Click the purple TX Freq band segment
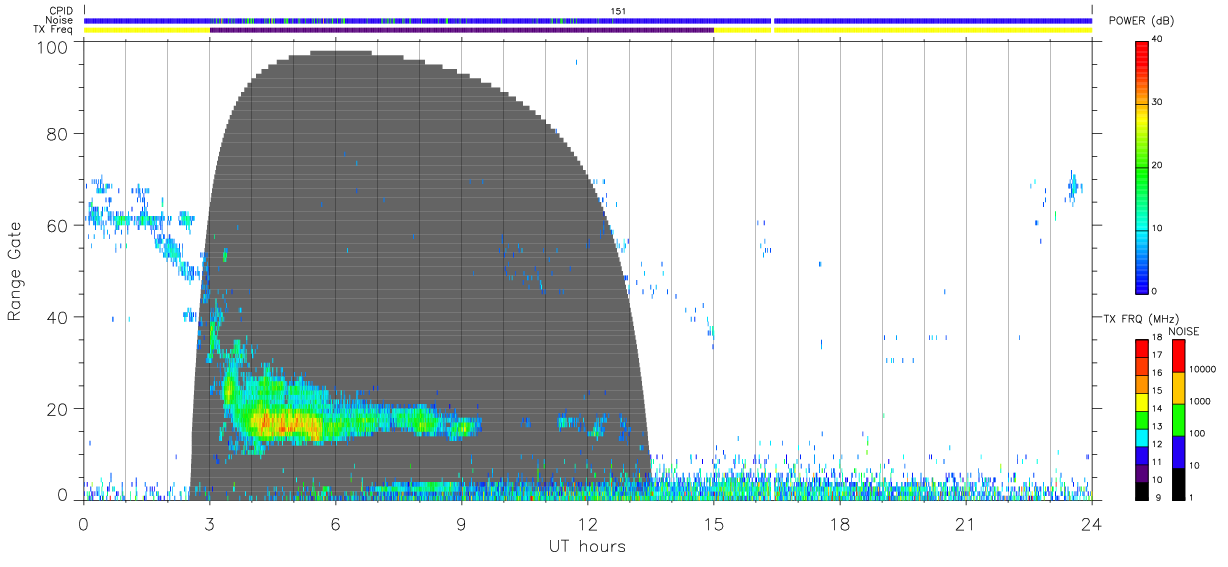 (462, 30)
